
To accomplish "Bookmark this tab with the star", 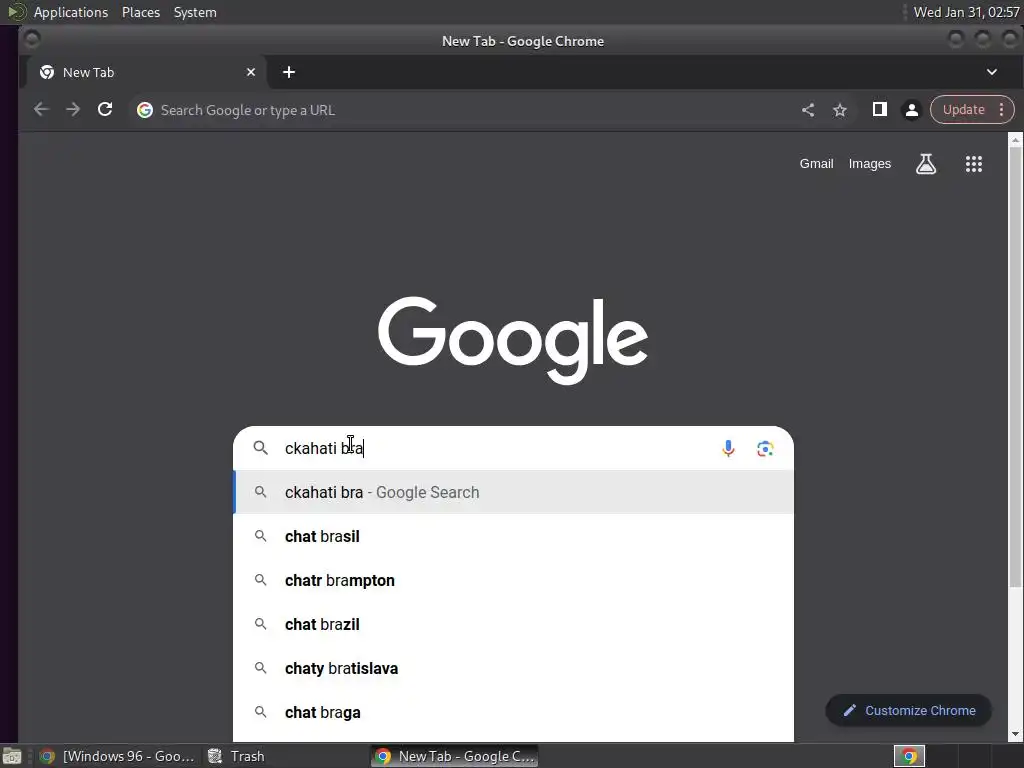I will pyautogui.click(x=840, y=110).
